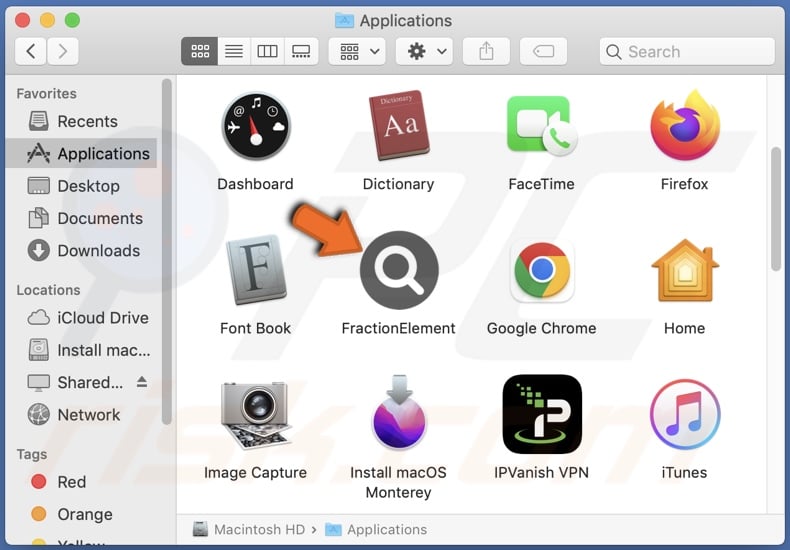Open Desktop in the sidebar
Viewport: 790px width, 550px height.
click(83, 186)
